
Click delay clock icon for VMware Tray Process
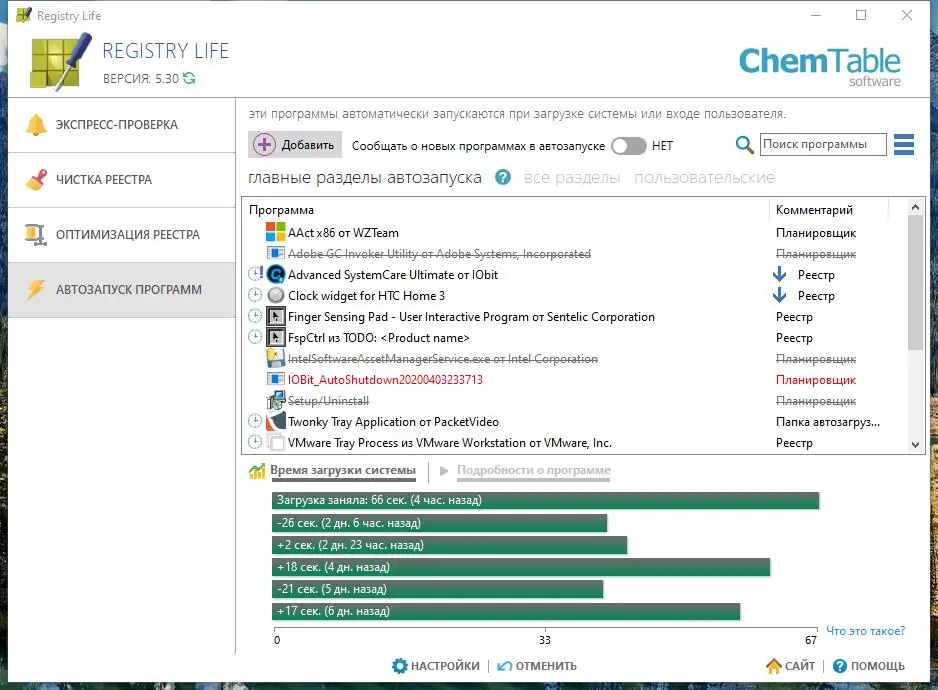(255, 442)
